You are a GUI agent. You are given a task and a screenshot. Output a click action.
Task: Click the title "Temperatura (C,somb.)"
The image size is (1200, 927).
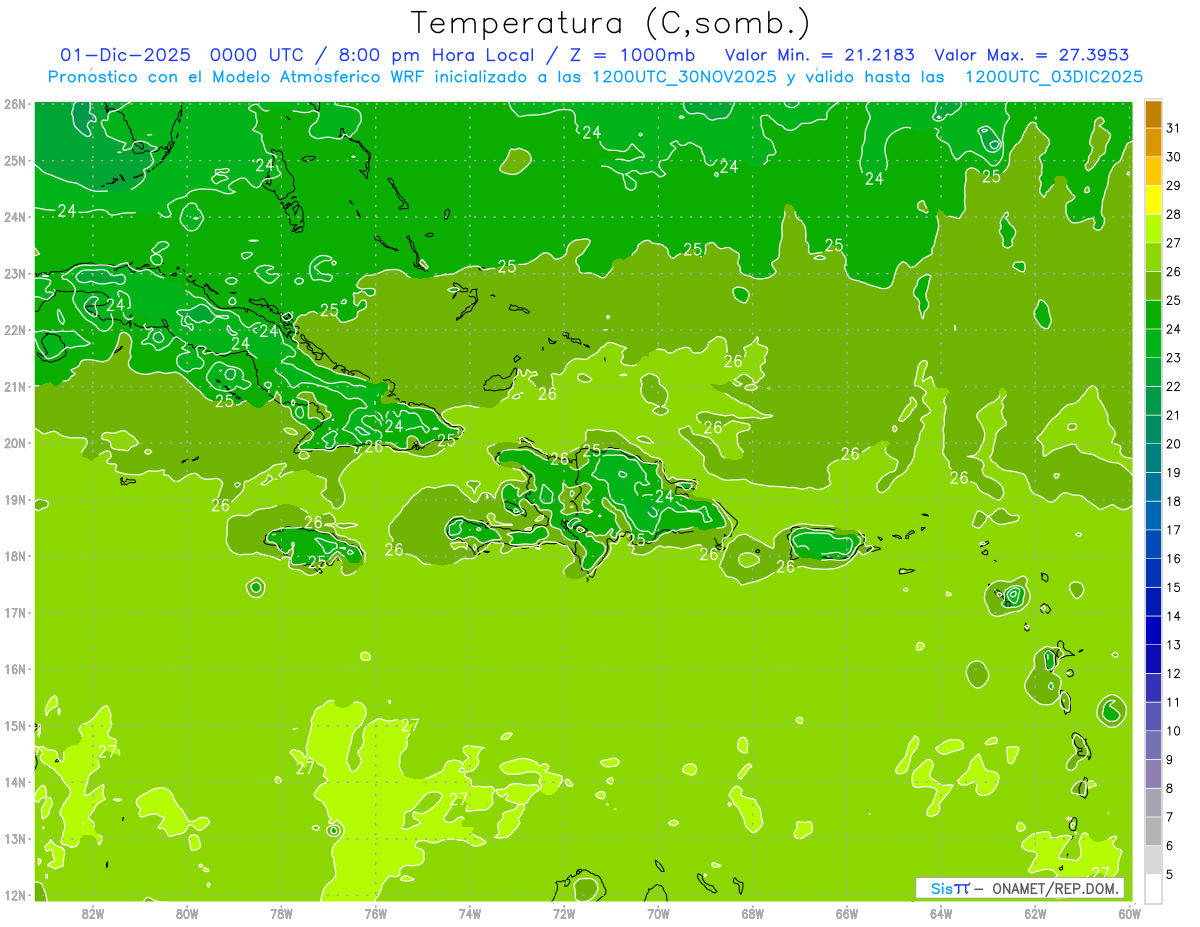click(x=610, y=23)
